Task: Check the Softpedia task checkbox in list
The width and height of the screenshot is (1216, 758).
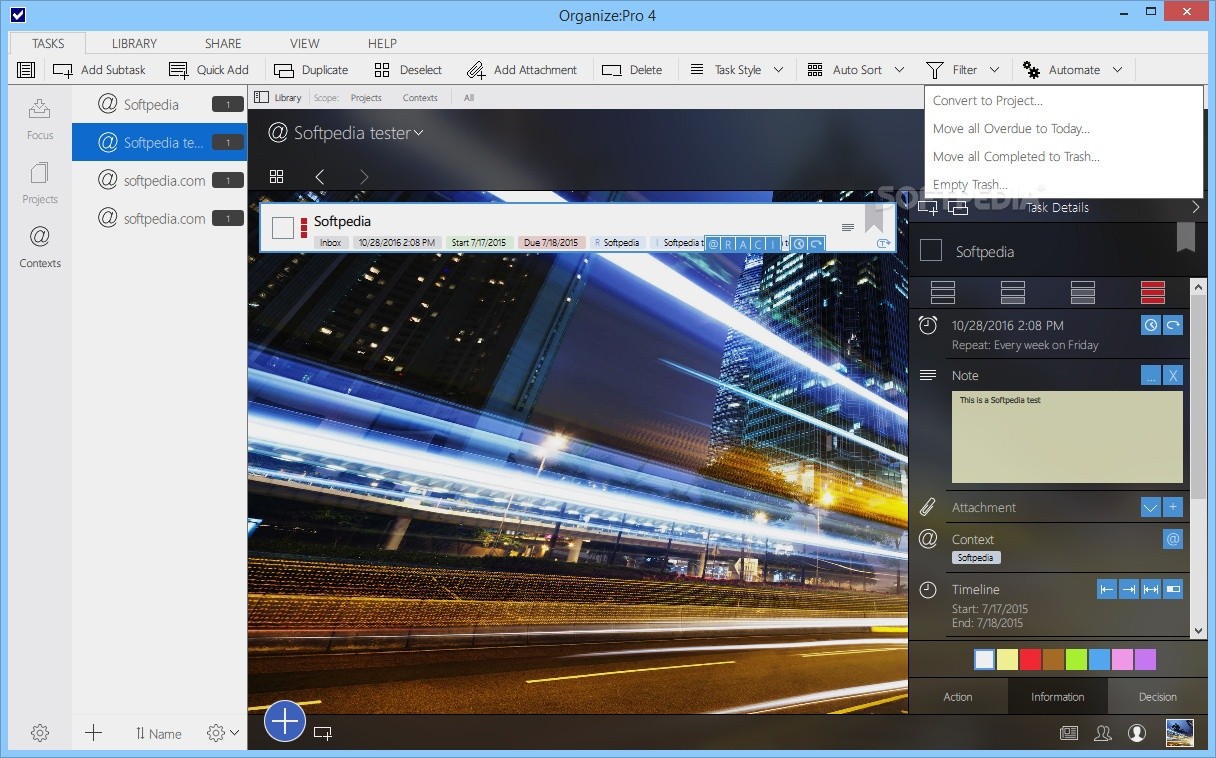Action: click(283, 228)
